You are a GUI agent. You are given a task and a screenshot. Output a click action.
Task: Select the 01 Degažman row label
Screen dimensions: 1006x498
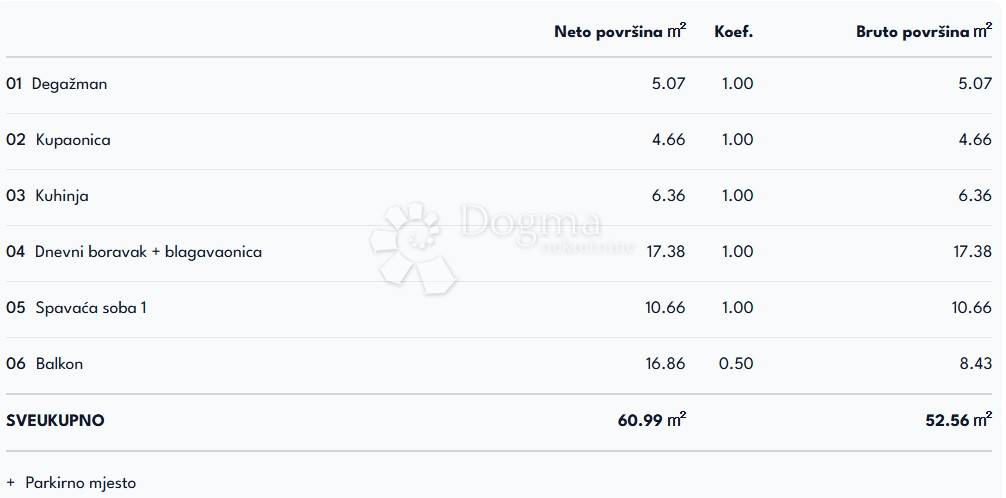(57, 84)
